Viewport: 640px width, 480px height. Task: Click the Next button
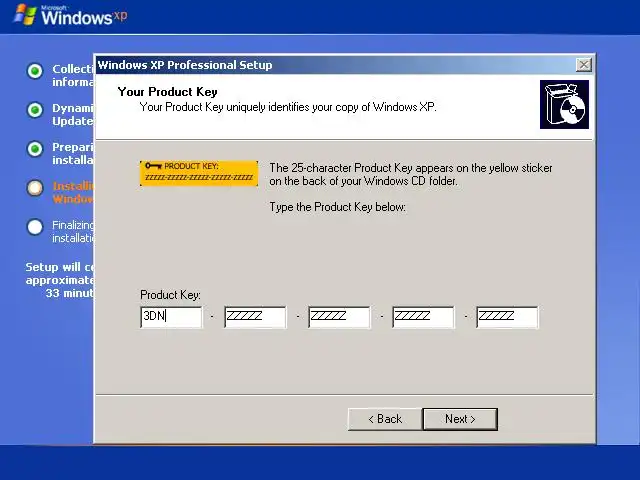tap(460, 419)
